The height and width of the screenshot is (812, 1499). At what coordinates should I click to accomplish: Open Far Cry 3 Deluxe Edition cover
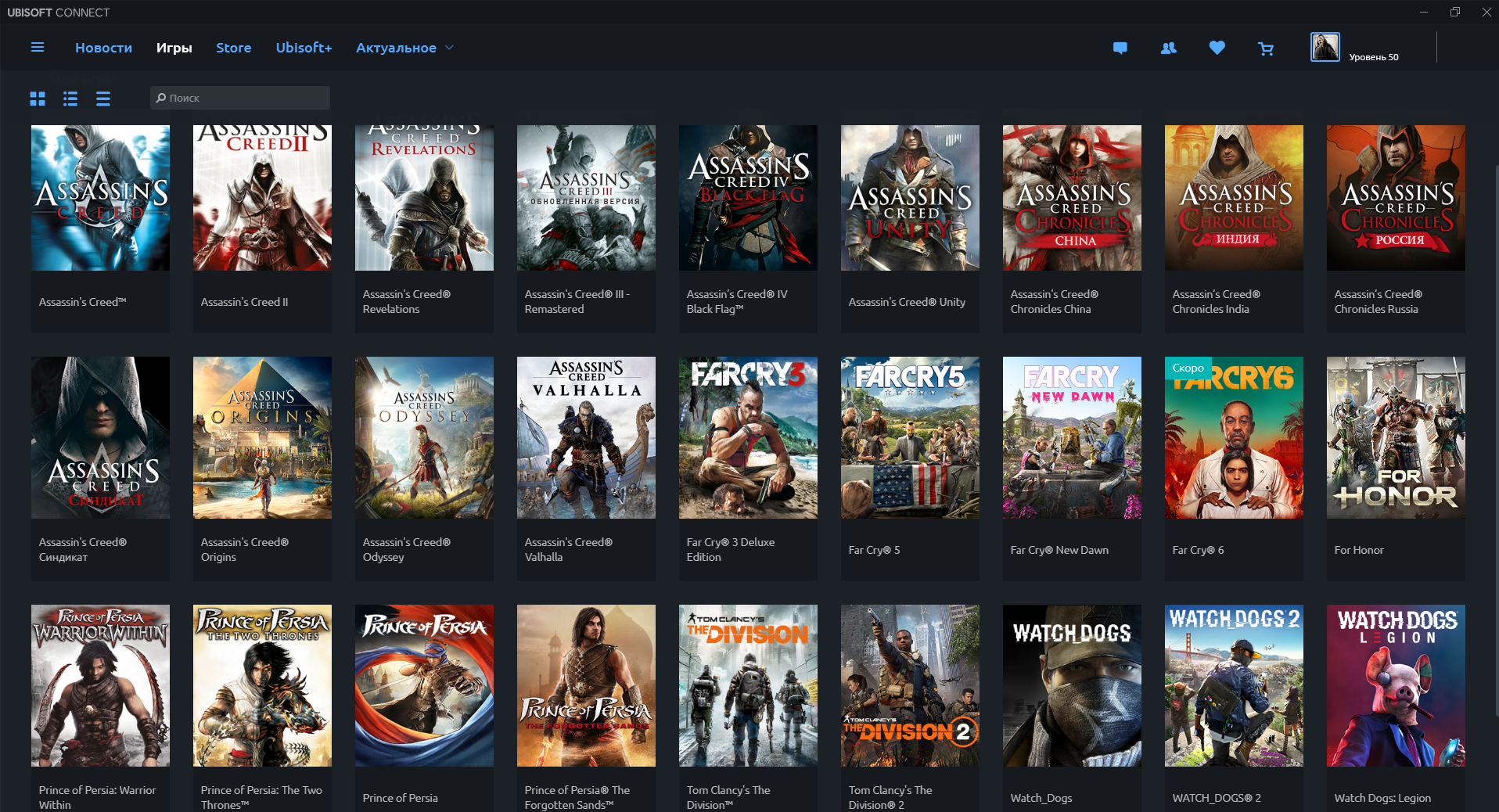748,437
